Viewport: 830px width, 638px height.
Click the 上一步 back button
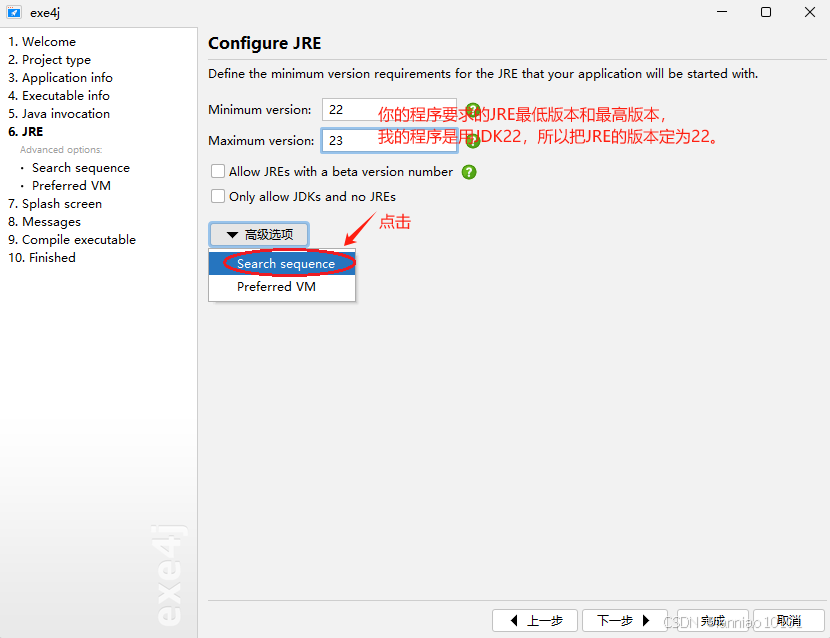point(535,621)
